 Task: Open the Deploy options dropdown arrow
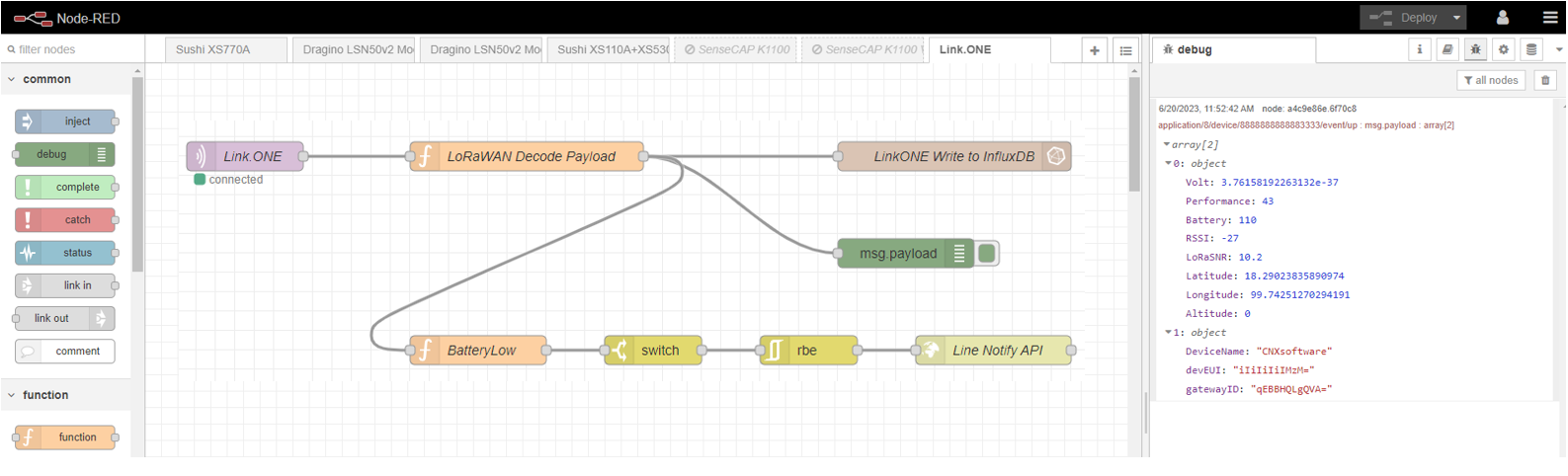(1456, 18)
